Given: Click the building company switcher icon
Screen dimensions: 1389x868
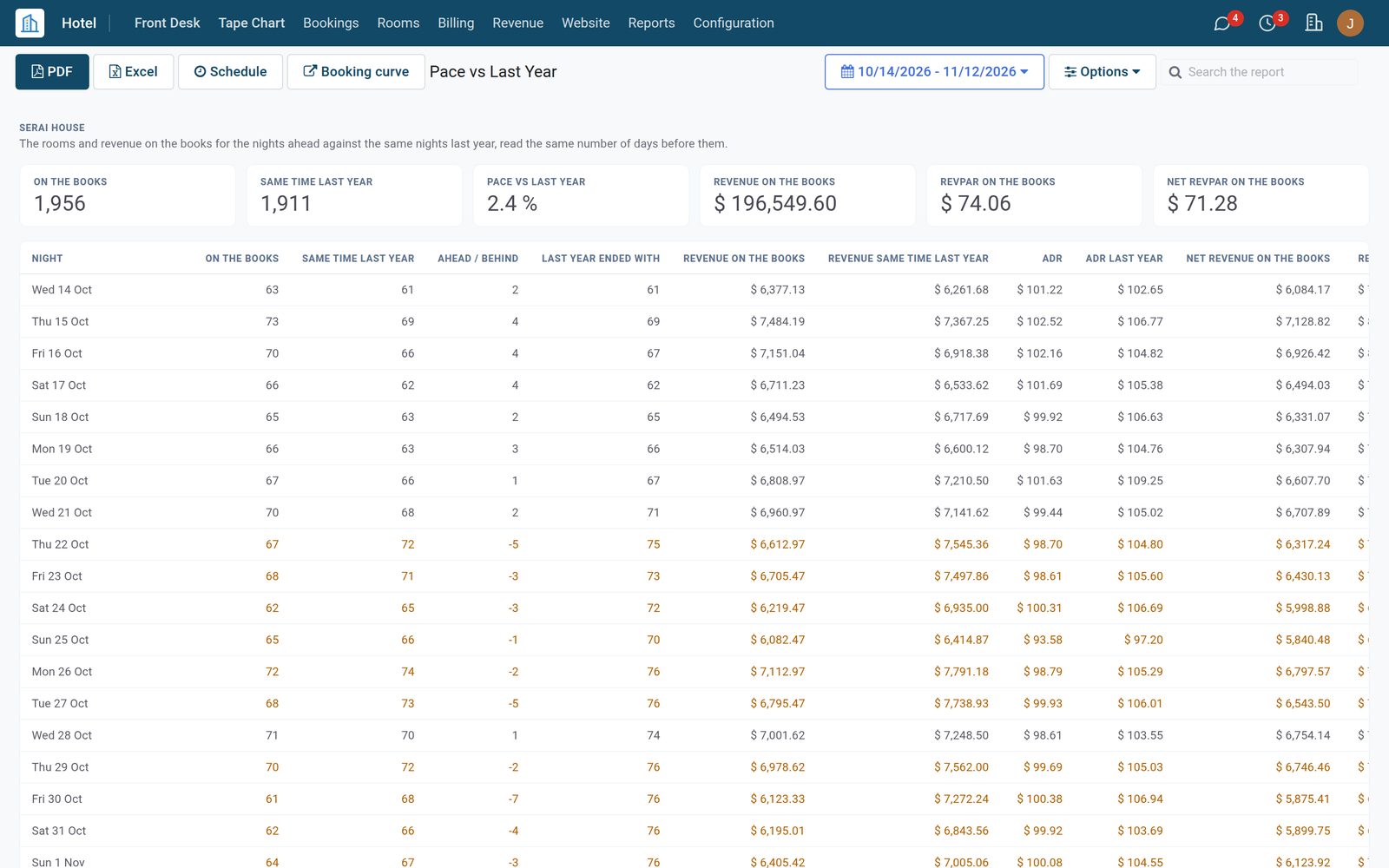Looking at the screenshot, I should [x=1313, y=23].
